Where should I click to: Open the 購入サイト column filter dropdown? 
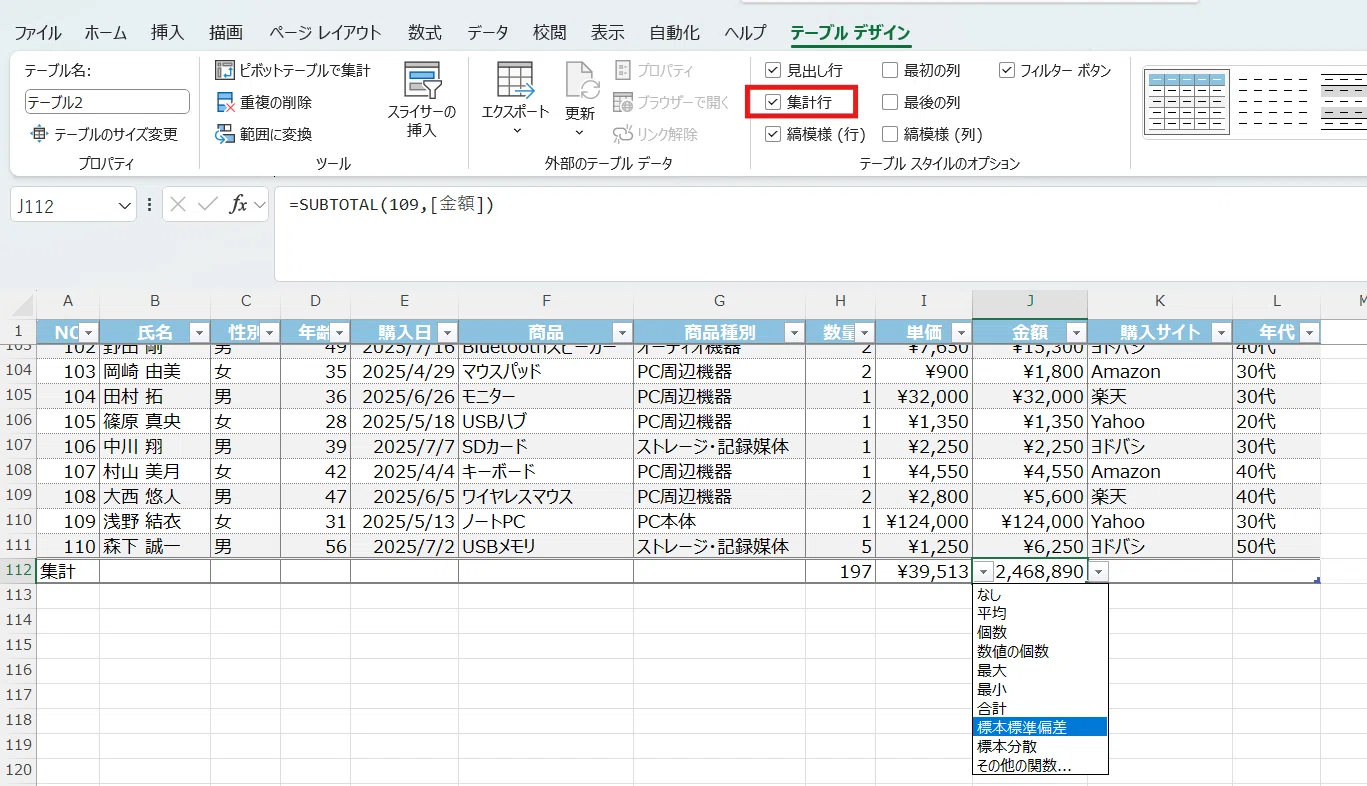pyautogui.click(x=1220, y=333)
